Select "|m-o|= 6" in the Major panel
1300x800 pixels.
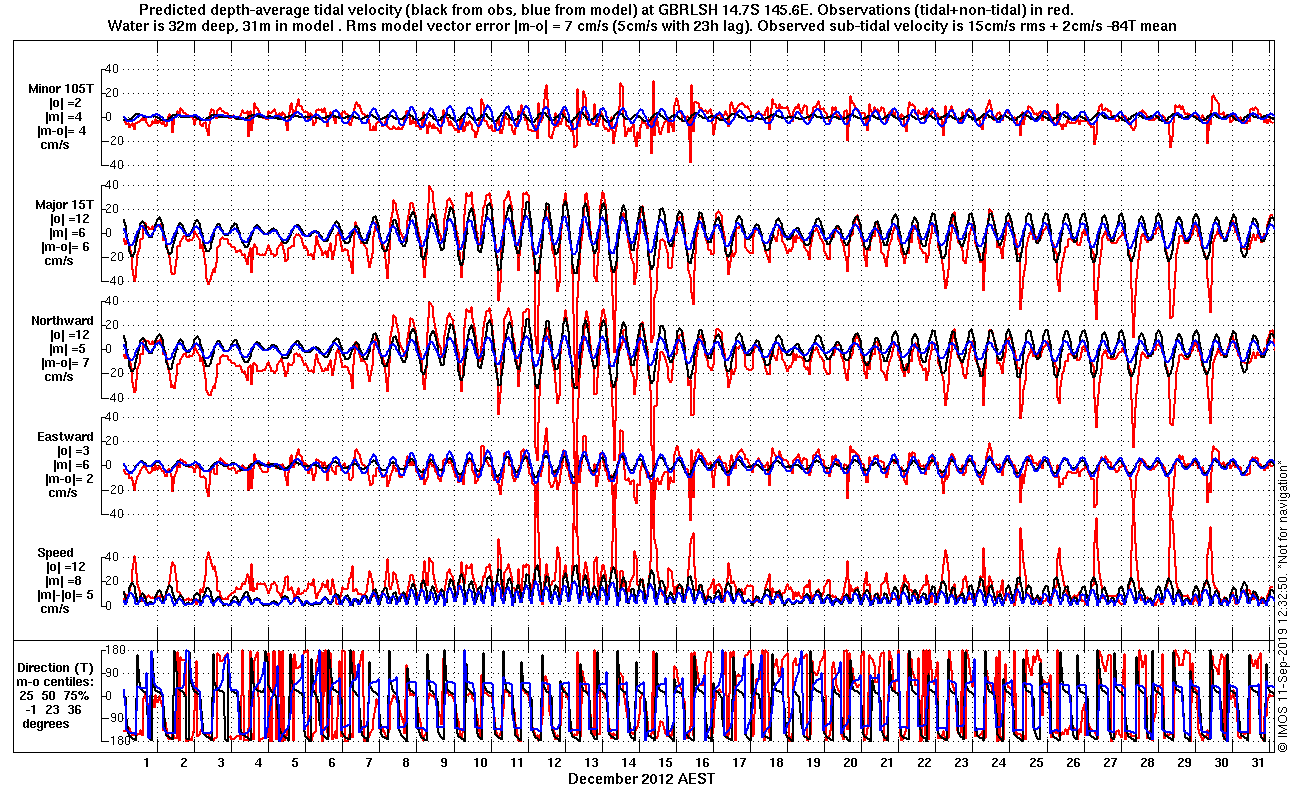[x=66, y=247]
